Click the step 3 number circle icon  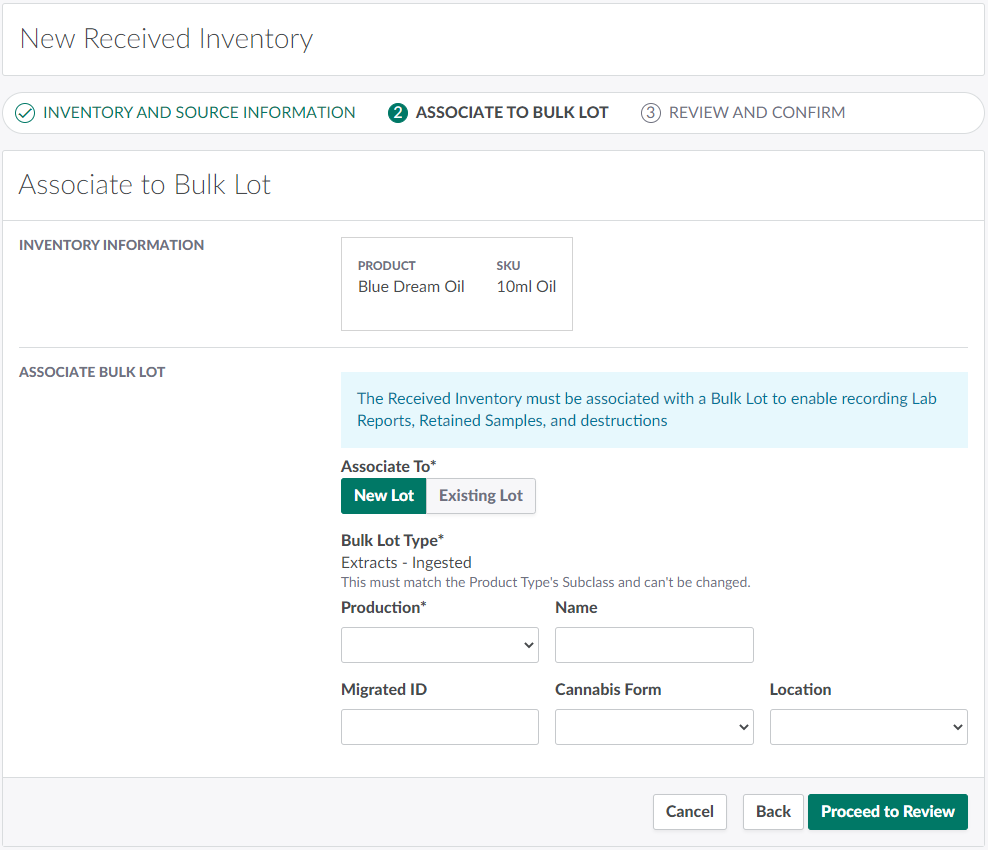pyautogui.click(x=651, y=113)
